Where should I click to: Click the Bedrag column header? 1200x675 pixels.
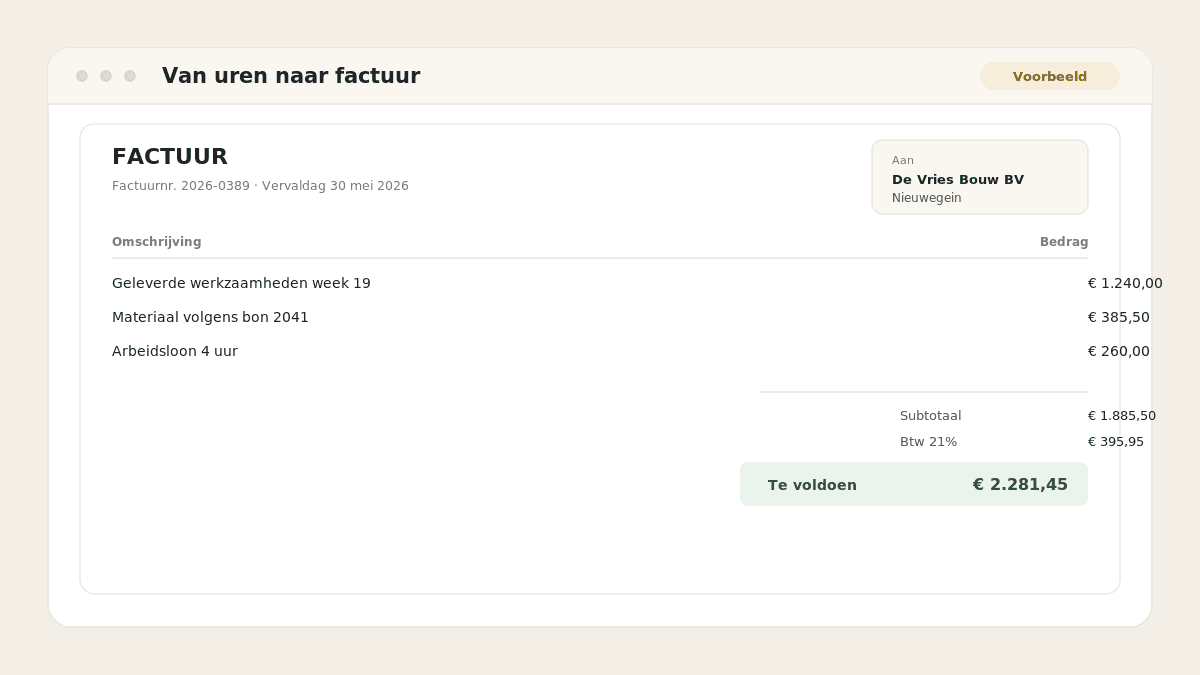point(1064,242)
